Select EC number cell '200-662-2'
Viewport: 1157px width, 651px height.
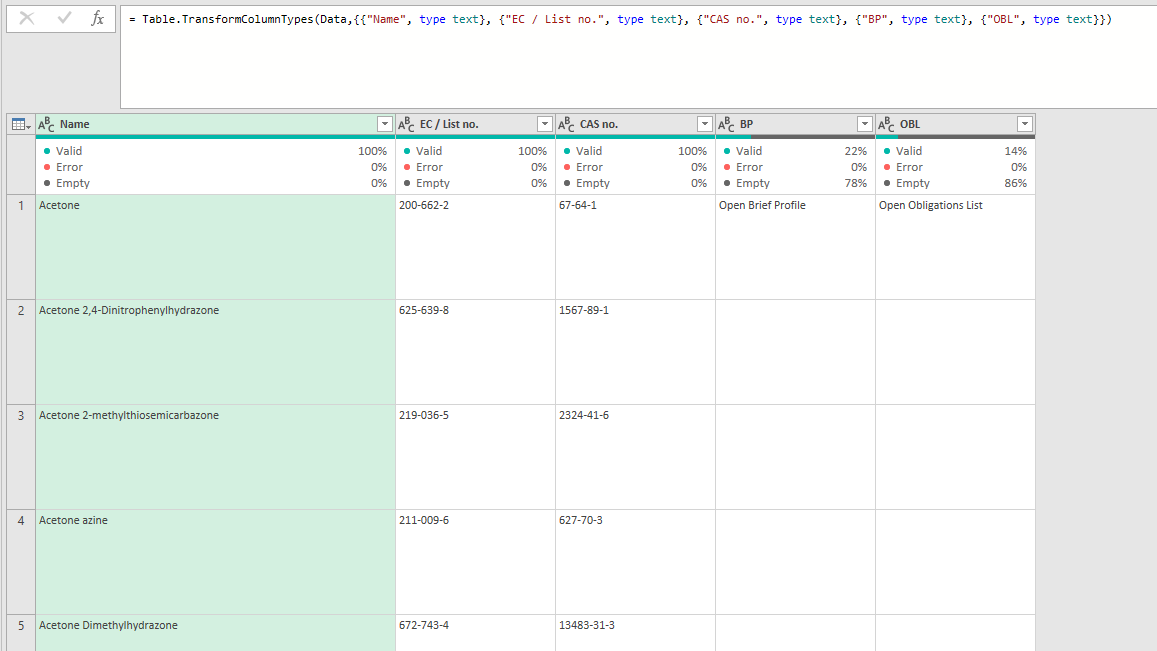pos(475,247)
